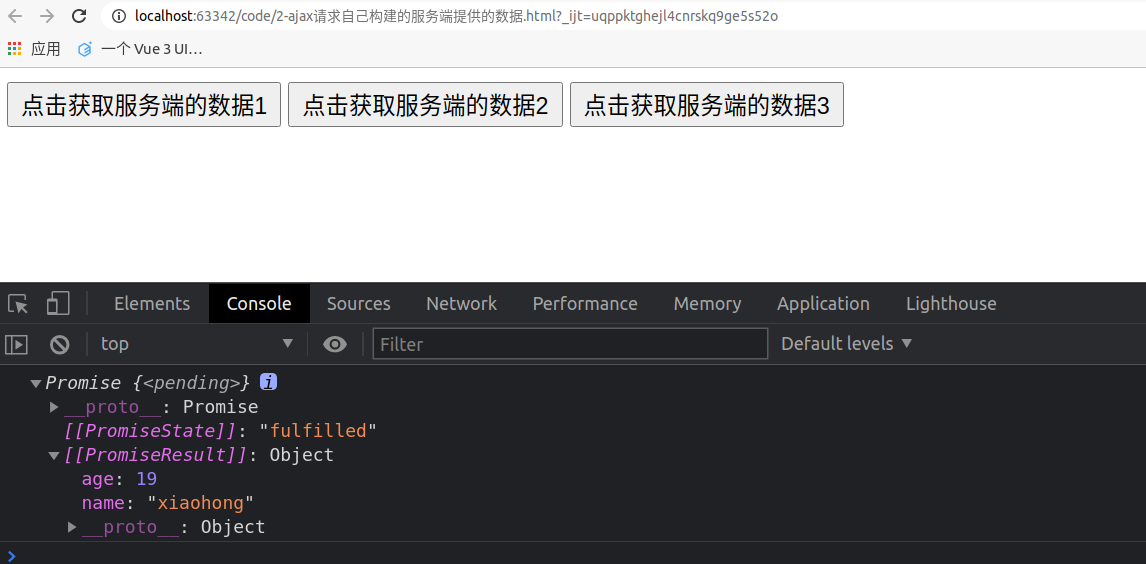Open the apps grid icon in bookmarks bar

point(15,49)
